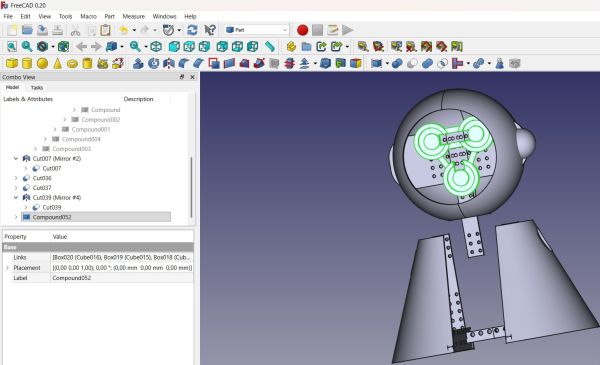The image size is (600, 365).
Task: Select Cut036 in the model tree
Action: click(42, 178)
